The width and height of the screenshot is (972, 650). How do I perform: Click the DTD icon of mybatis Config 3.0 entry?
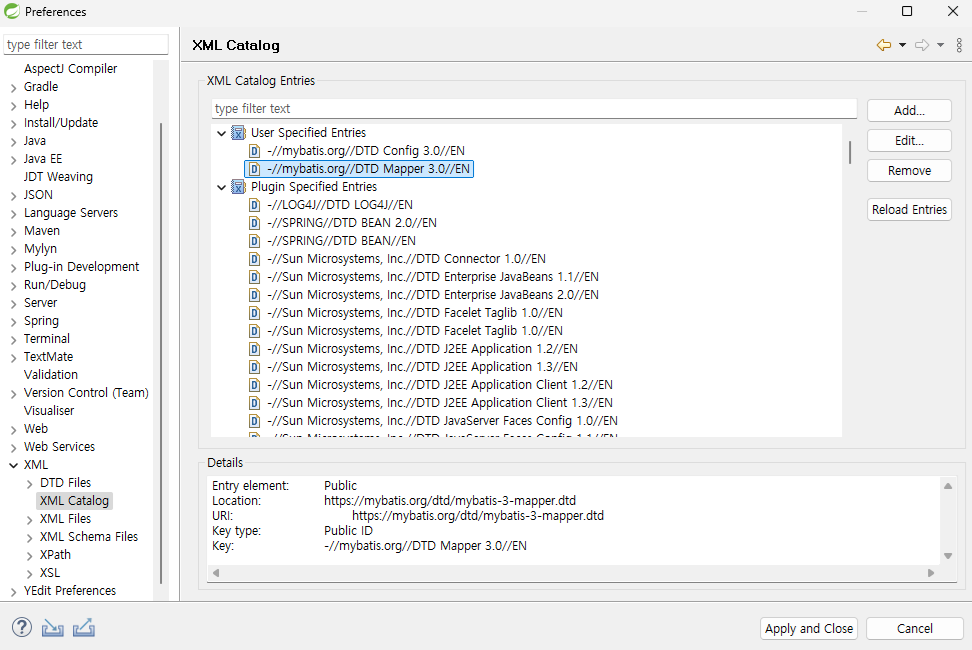[x=254, y=151]
